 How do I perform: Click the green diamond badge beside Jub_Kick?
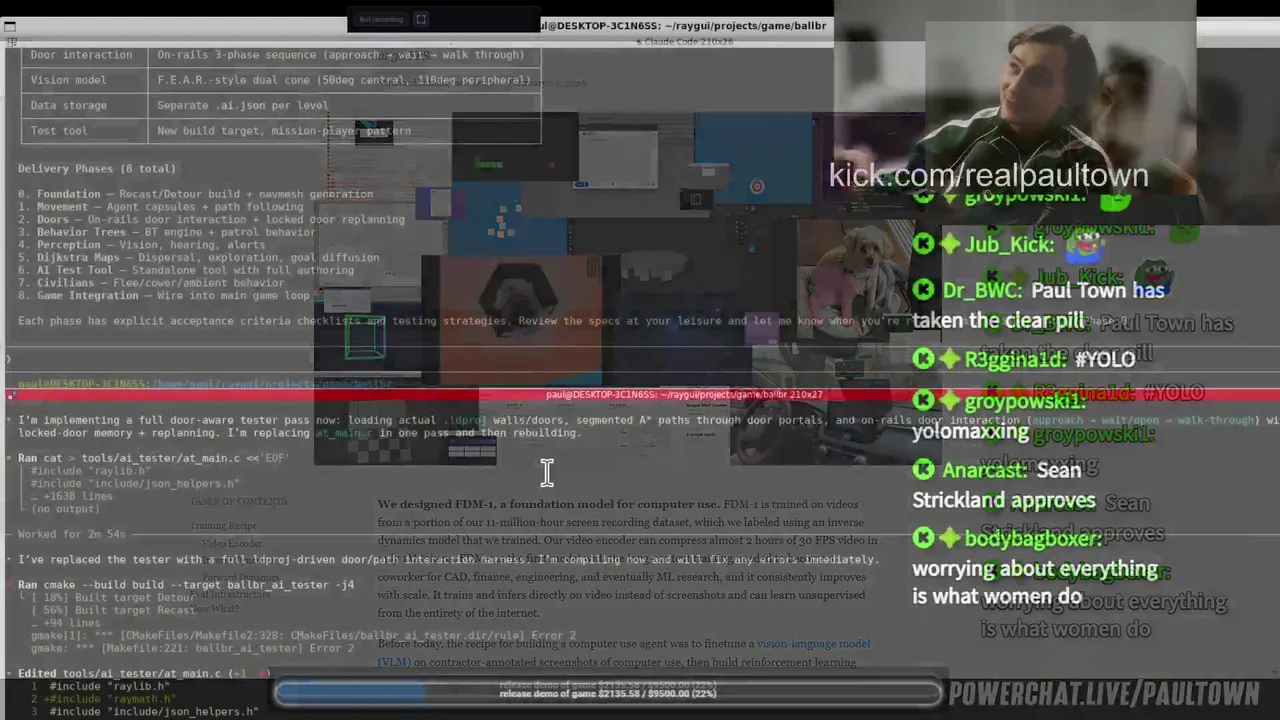pyautogui.click(x=949, y=244)
